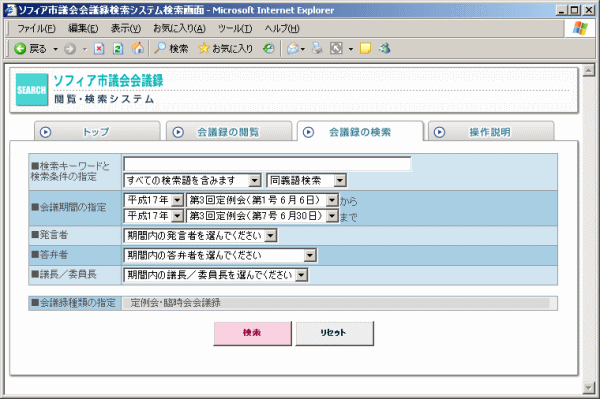Expand 期間内の答弁者を選んでください dropdown
The height and width of the screenshot is (399, 600).
click(x=310, y=255)
